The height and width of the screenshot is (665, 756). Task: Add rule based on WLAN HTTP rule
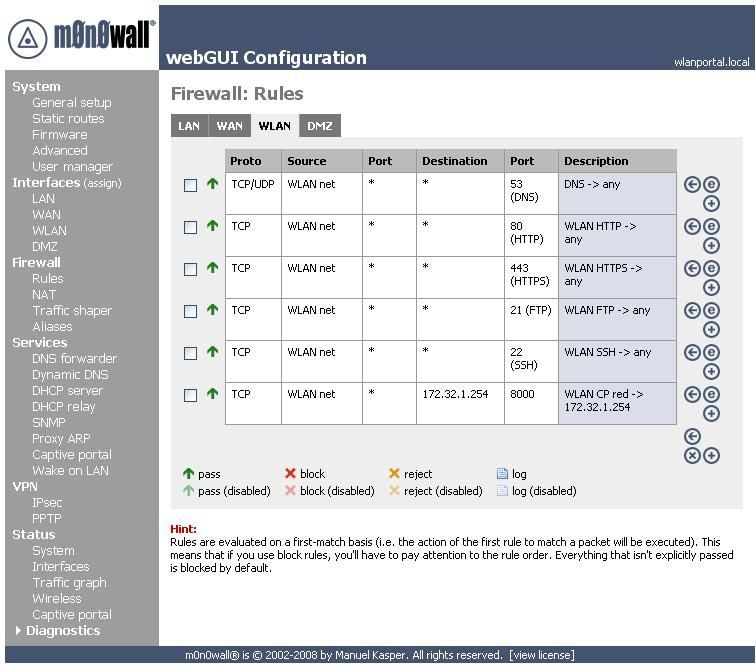pos(711,245)
